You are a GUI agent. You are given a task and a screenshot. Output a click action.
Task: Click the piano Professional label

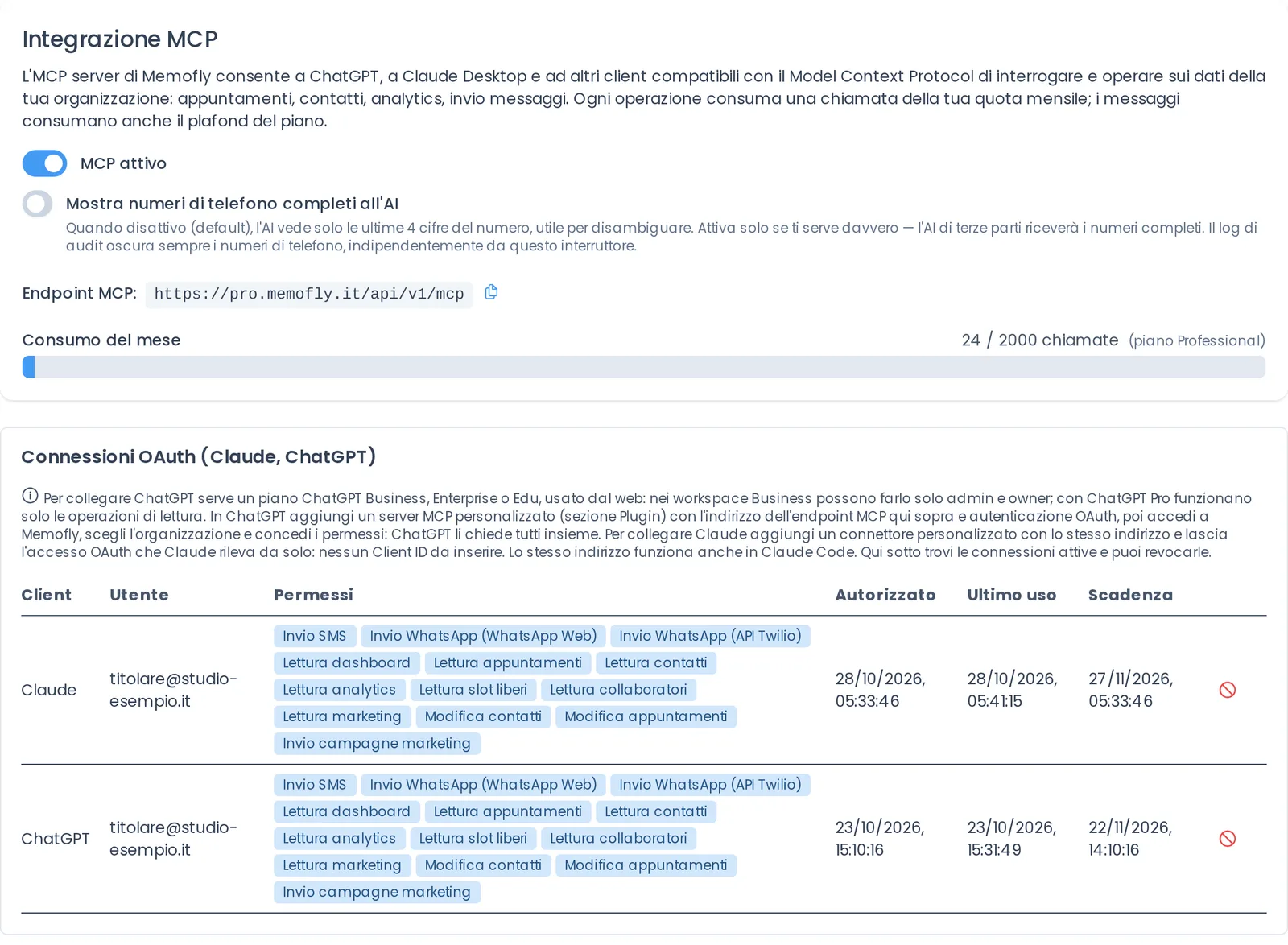[1197, 340]
